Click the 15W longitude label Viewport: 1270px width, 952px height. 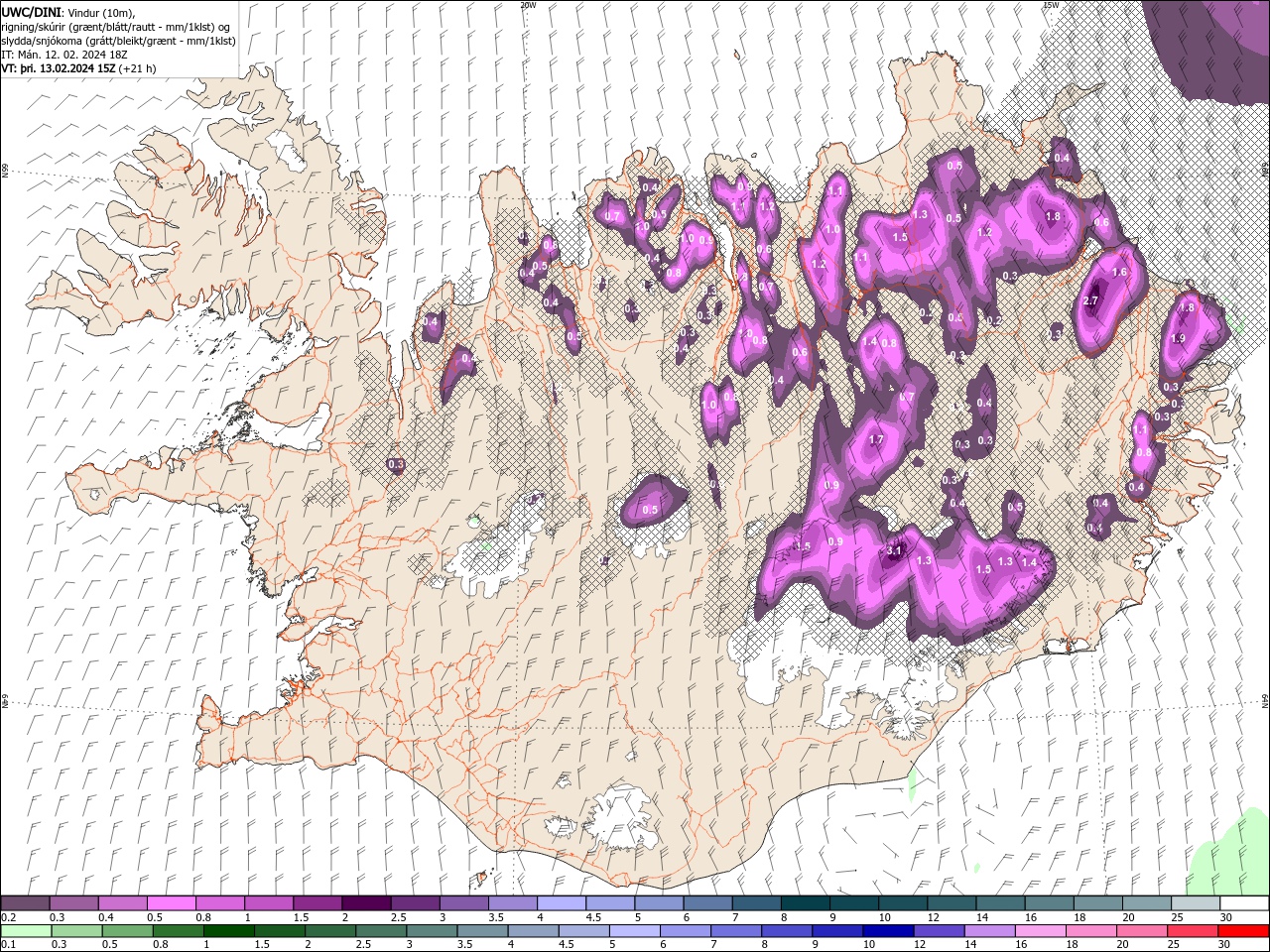click(x=1051, y=5)
